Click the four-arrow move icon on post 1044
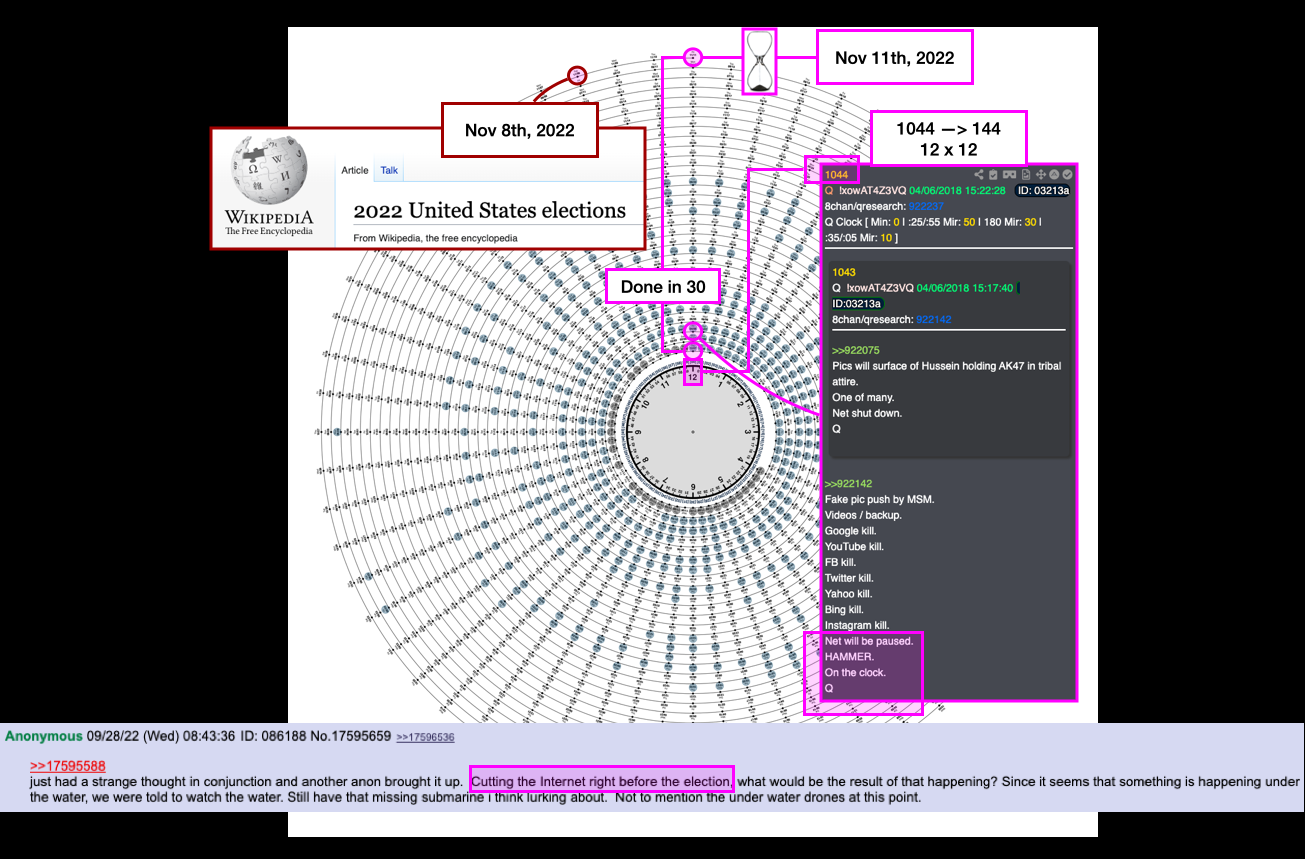 click(1041, 175)
